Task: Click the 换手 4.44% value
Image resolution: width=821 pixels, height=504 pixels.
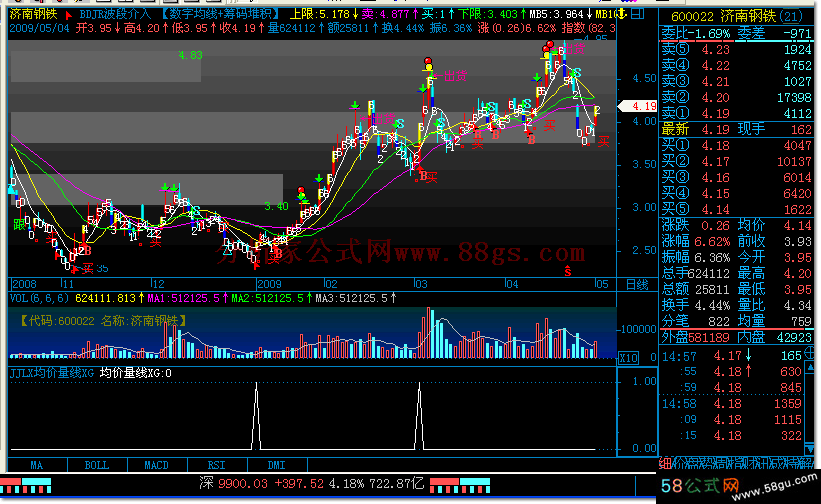Action: [x=712, y=305]
